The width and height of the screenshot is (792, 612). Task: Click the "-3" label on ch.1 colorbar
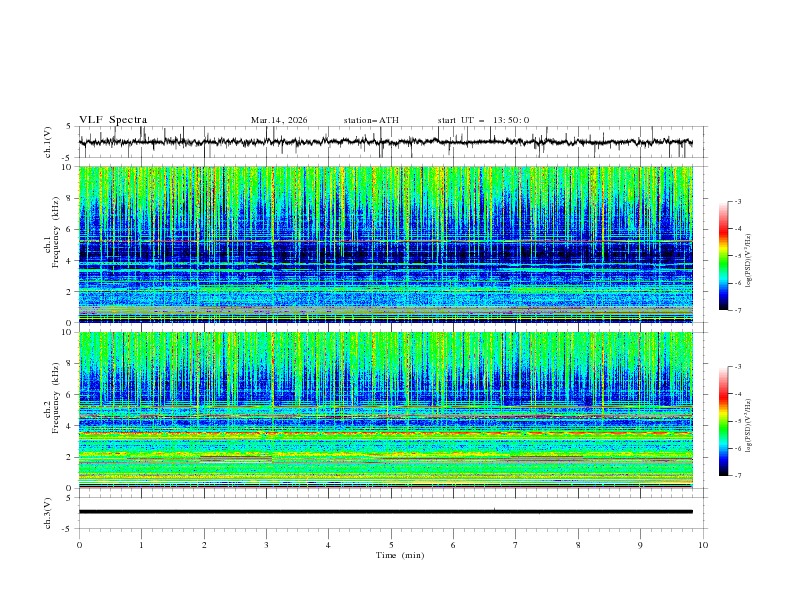pos(738,201)
